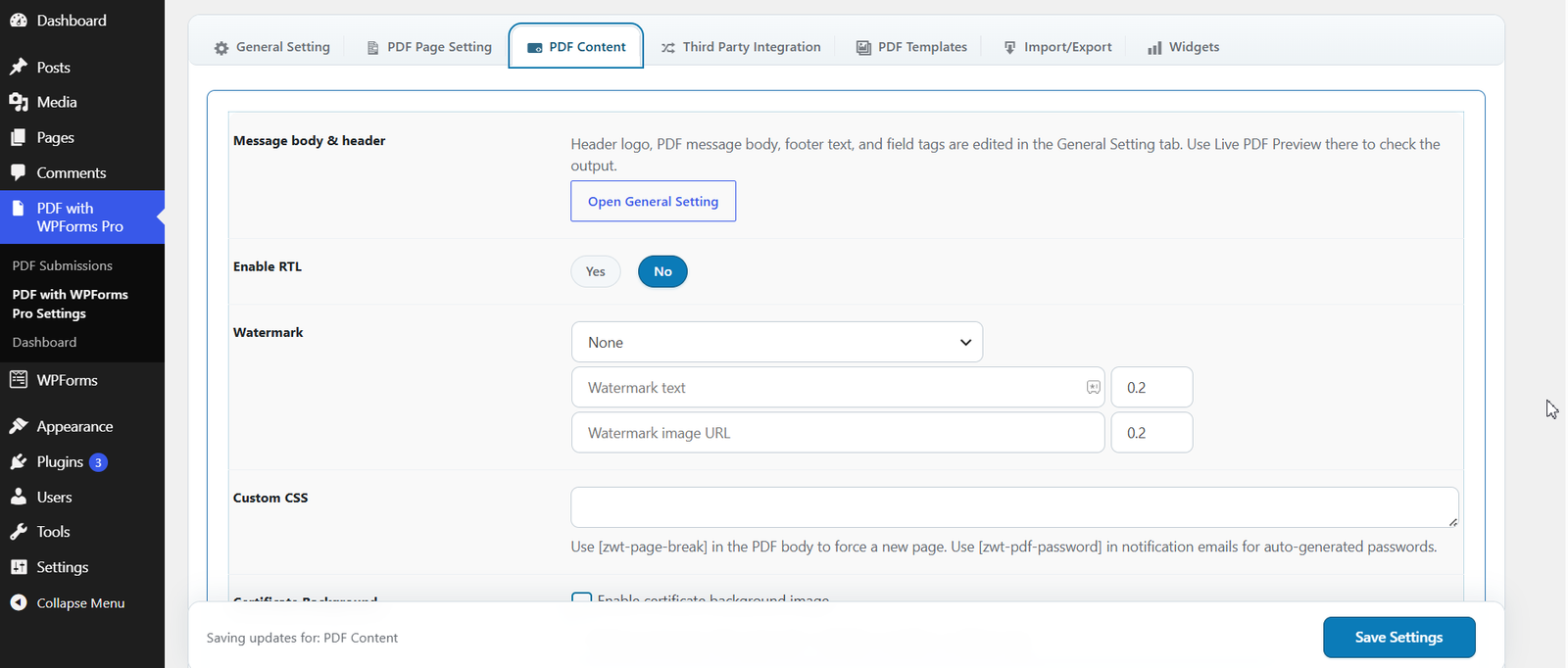Image resolution: width=1568 pixels, height=668 pixels.
Task: Click the Appearance paintbrush icon
Action: (x=19, y=426)
